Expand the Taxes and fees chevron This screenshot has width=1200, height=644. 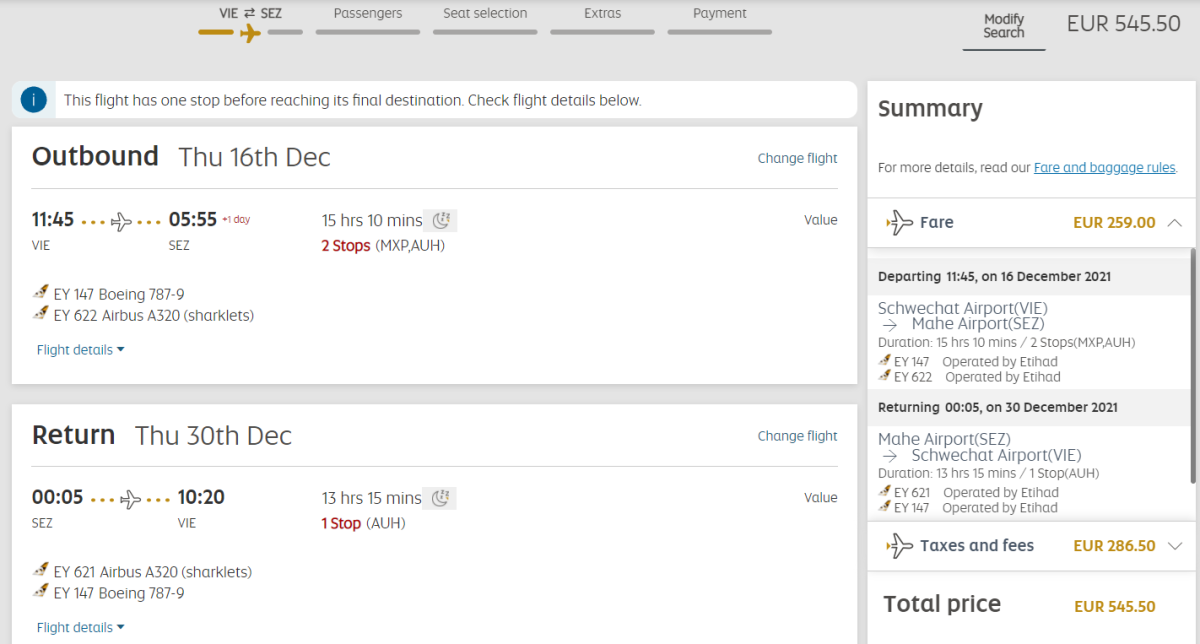1174,546
